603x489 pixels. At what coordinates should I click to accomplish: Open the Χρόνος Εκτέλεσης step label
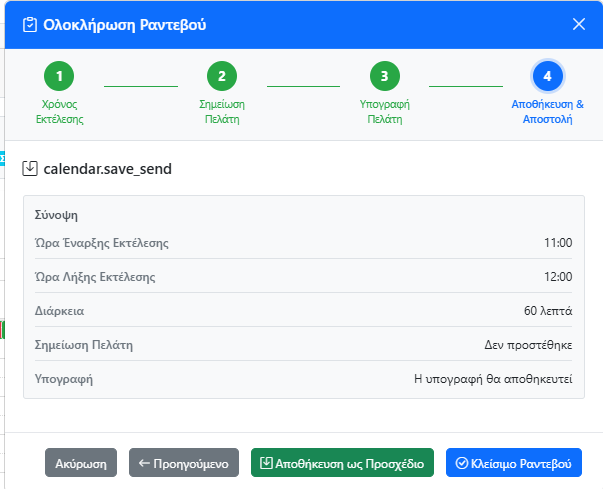(x=59, y=111)
